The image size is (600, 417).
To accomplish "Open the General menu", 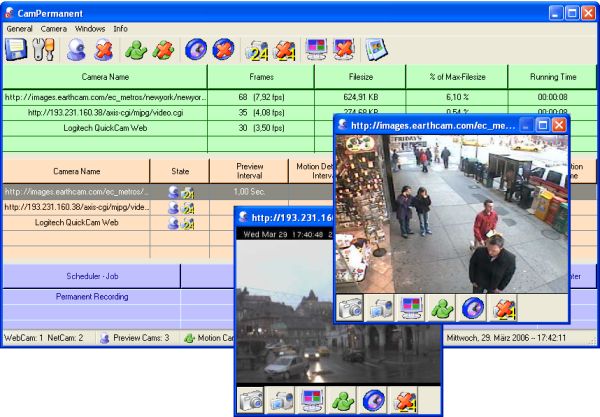I will pyautogui.click(x=19, y=29).
